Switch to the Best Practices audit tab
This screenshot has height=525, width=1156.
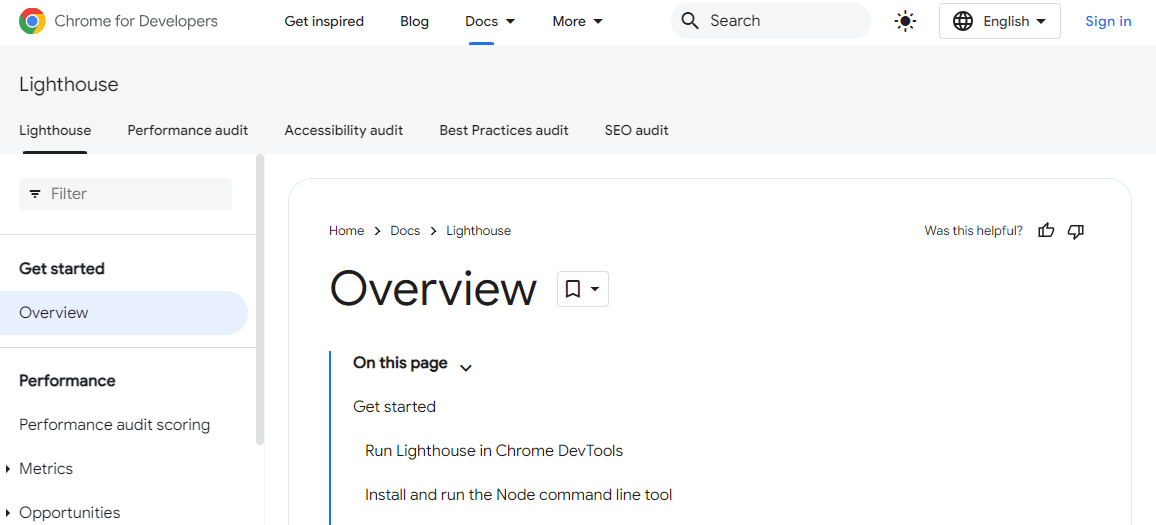[504, 131]
